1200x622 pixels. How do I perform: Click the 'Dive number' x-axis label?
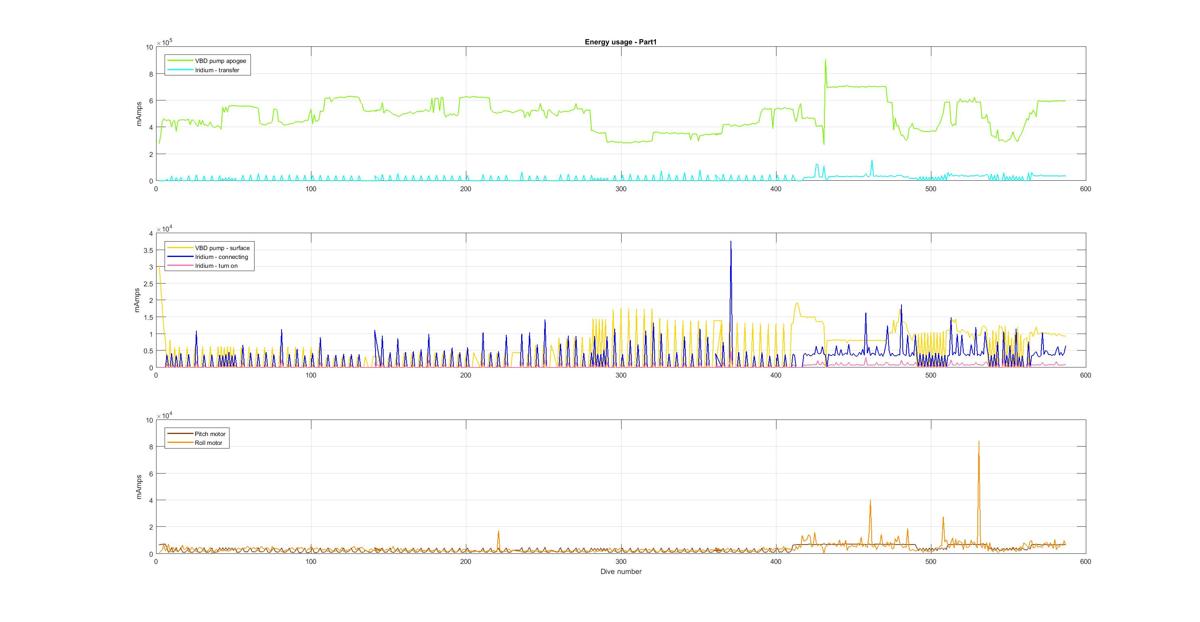620,572
